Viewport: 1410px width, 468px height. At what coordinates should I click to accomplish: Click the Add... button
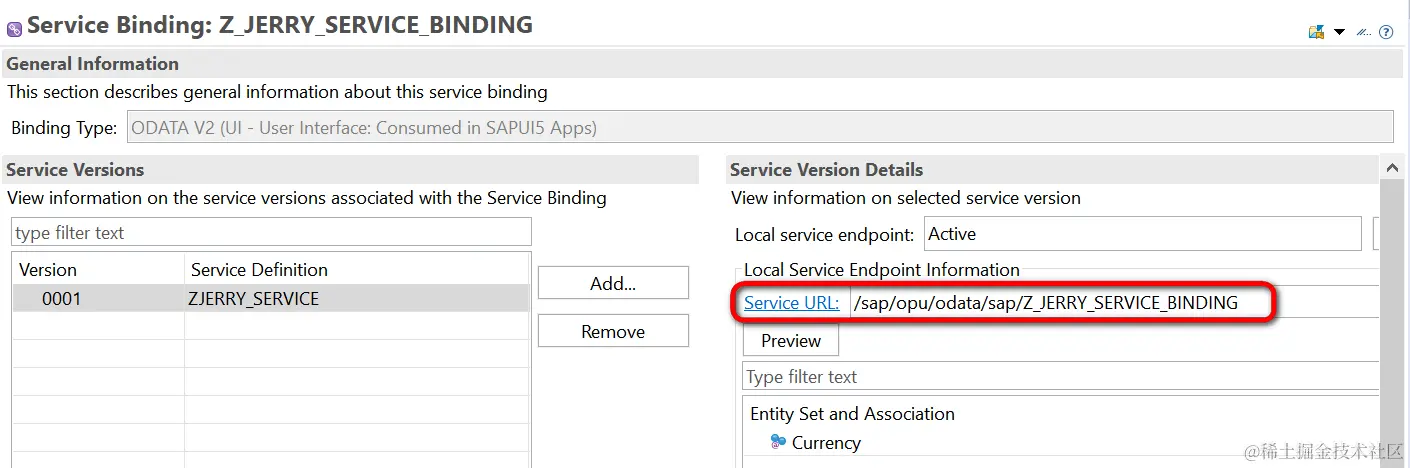pyautogui.click(x=613, y=283)
